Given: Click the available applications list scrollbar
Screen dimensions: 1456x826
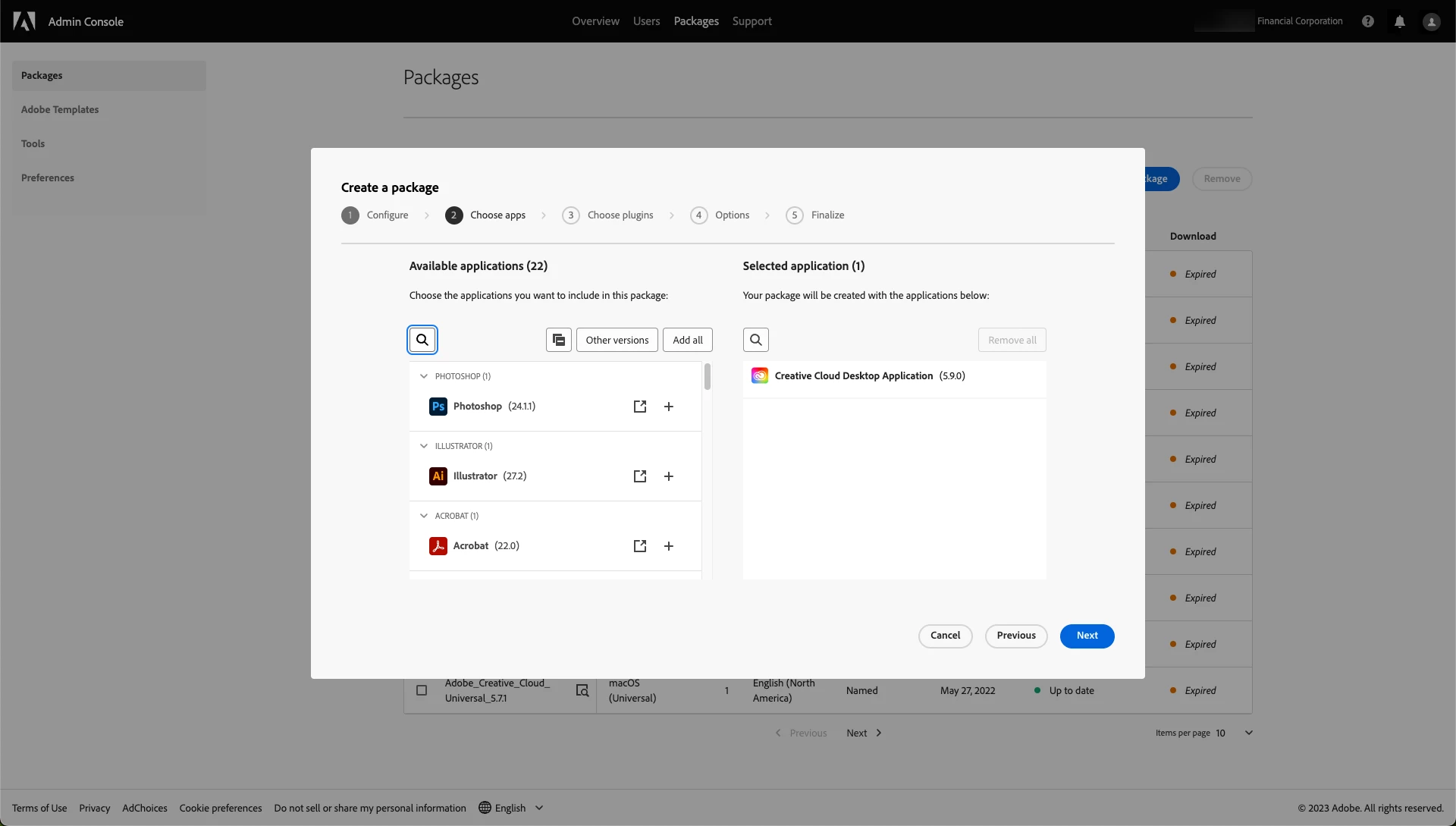Looking at the screenshot, I should click(x=707, y=377).
